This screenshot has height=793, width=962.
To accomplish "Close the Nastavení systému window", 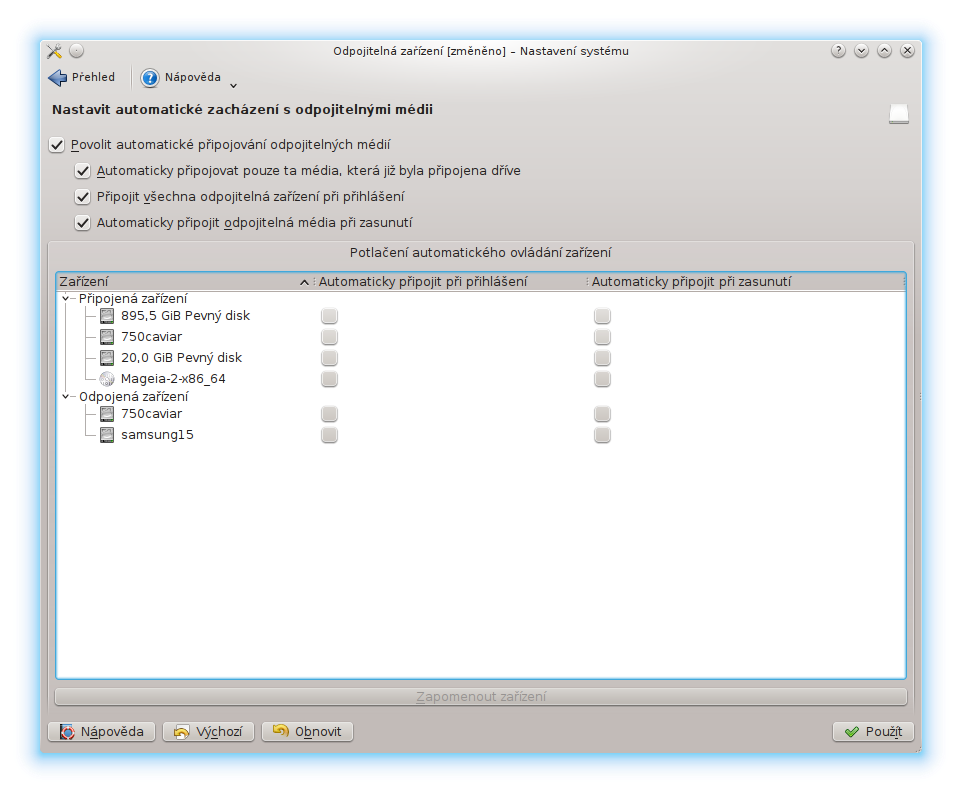I will [907, 51].
